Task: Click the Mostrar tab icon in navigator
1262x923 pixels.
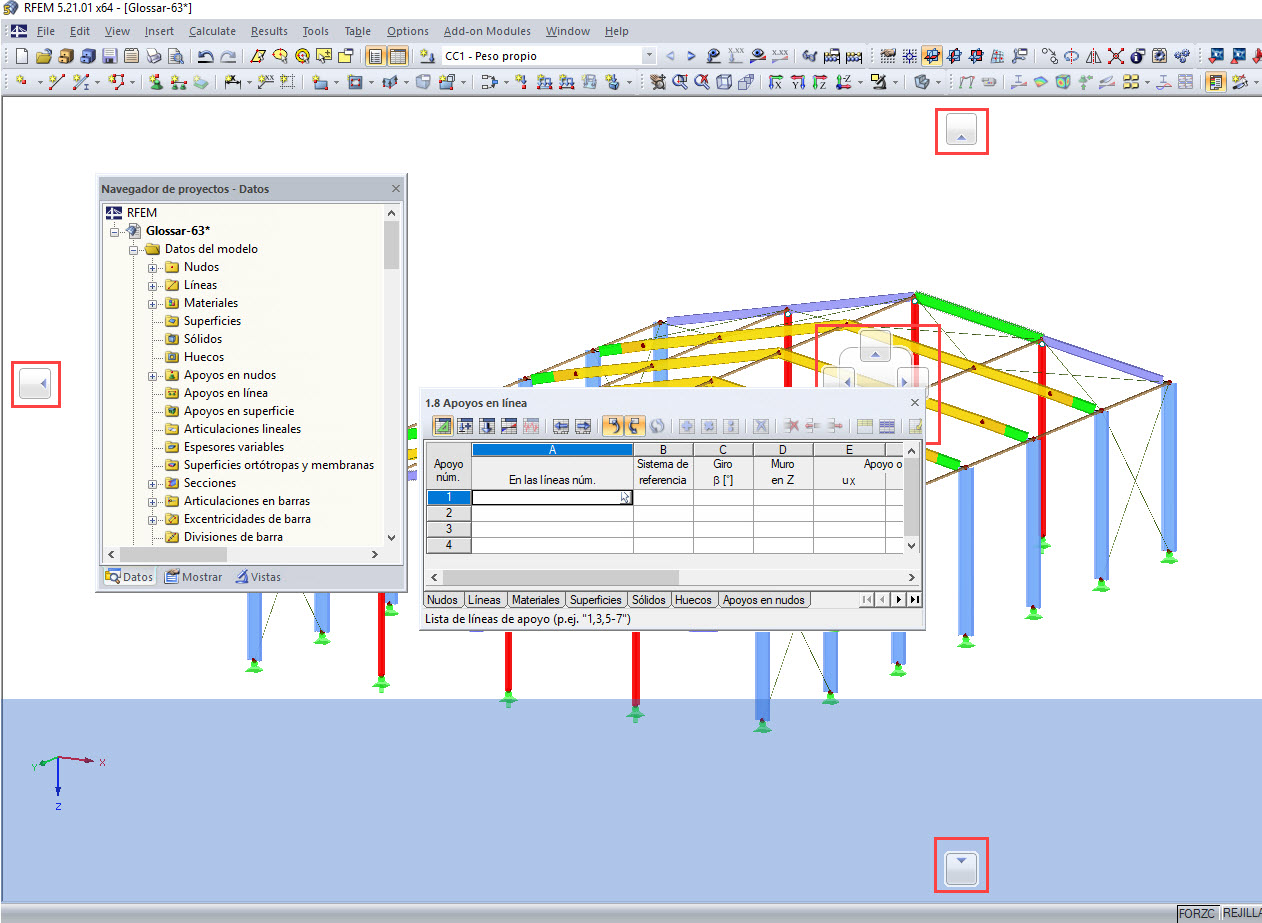Action: [171, 577]
